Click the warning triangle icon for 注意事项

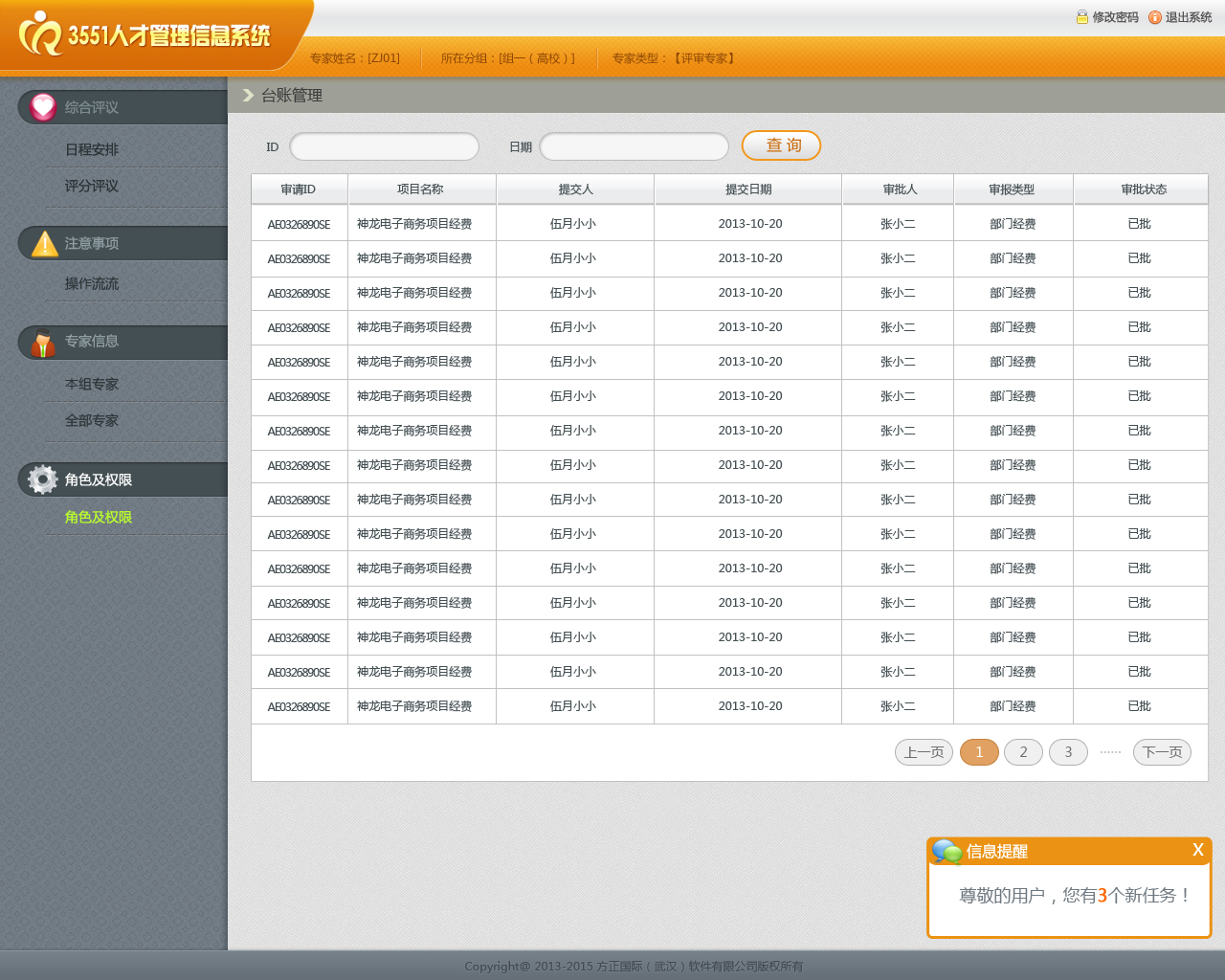tap(45, 243)
